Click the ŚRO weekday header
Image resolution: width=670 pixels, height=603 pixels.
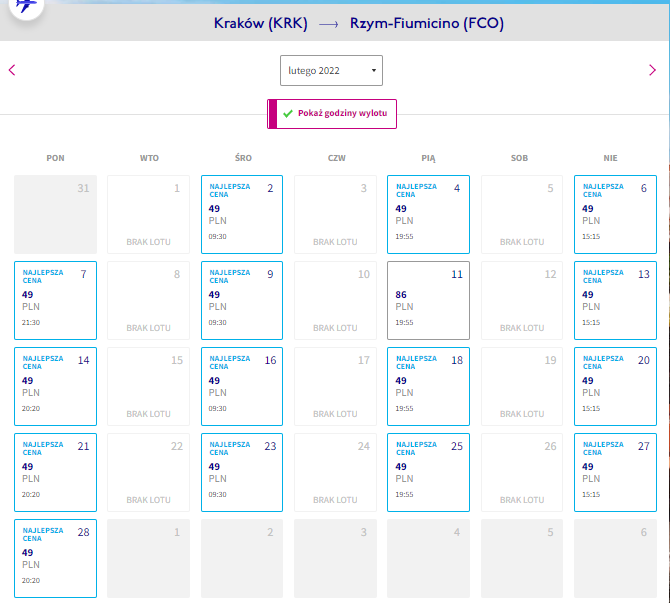click(243, 158)
